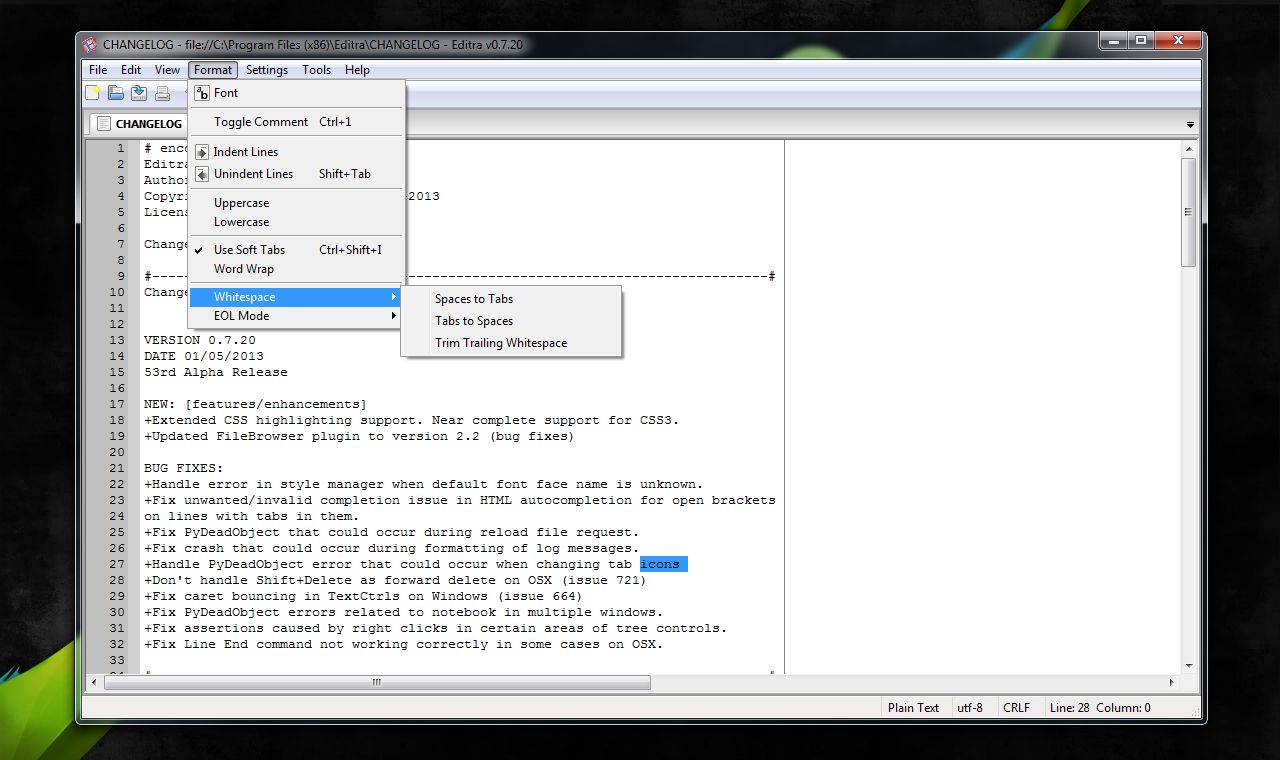Open the Edit menu
This screenshot has height=760, width=1280.
[131, 70]
